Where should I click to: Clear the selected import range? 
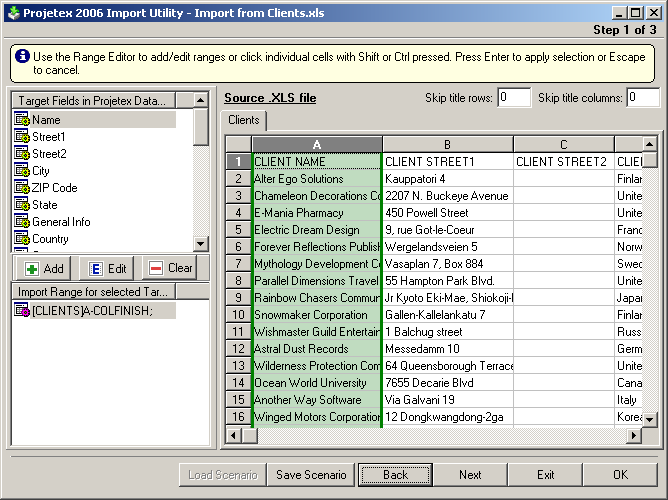(x=168, y=268)
